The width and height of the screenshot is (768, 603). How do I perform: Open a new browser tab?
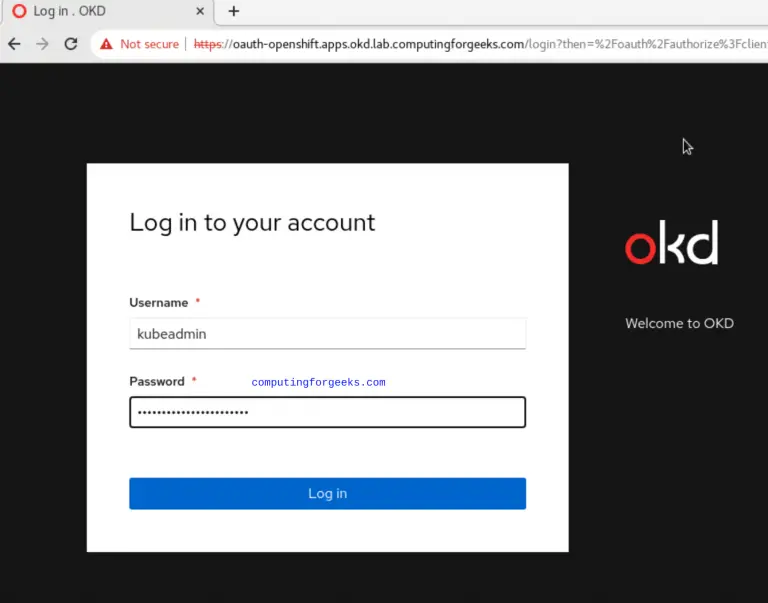coord(234,11)
